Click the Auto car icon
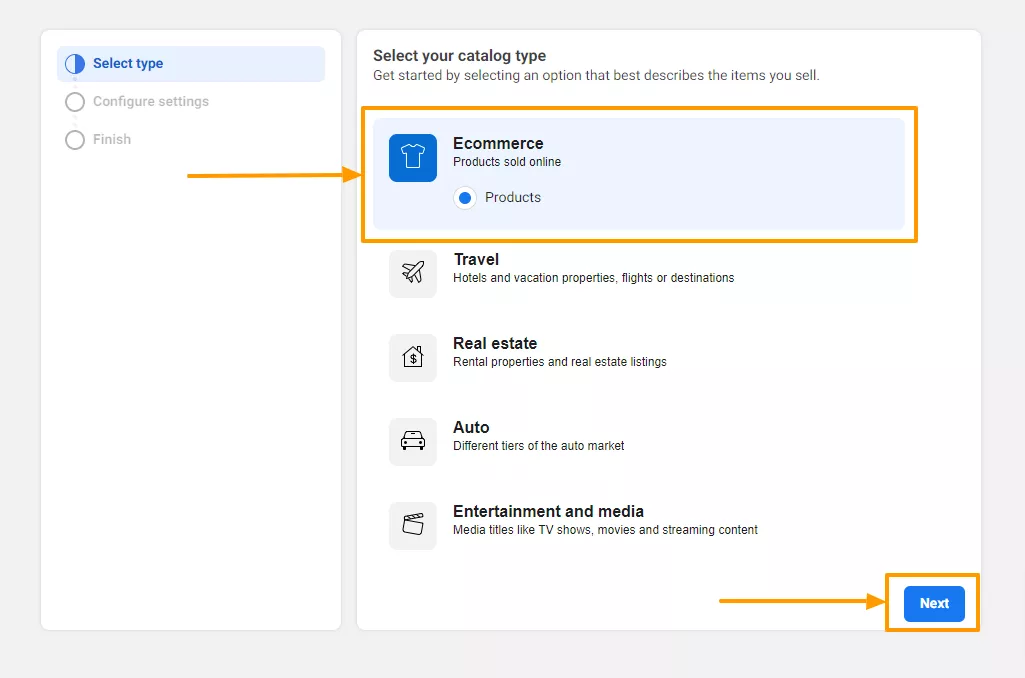The width and height of the screenshot is (1025, 678). [413, 441]
